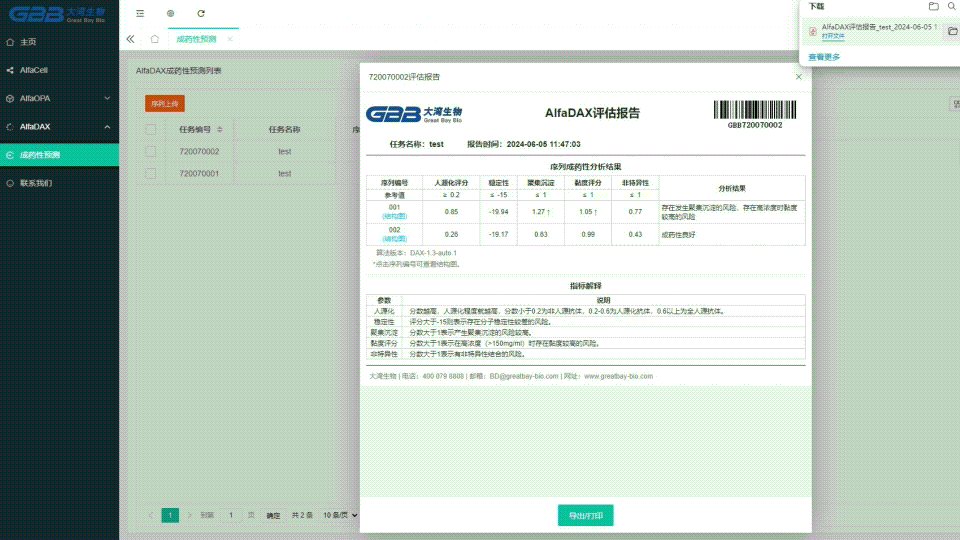Screen dimensions: 960x540
Task: Click the PDF file icon of downloaded report
Action: click(x=812, y=31)
